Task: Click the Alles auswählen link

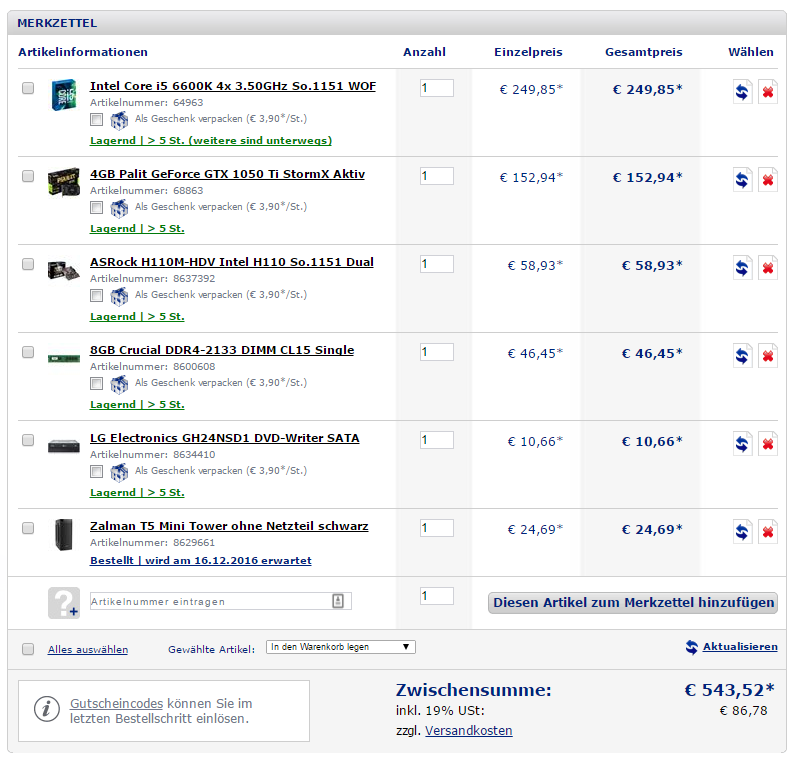Action: point(88,650)
